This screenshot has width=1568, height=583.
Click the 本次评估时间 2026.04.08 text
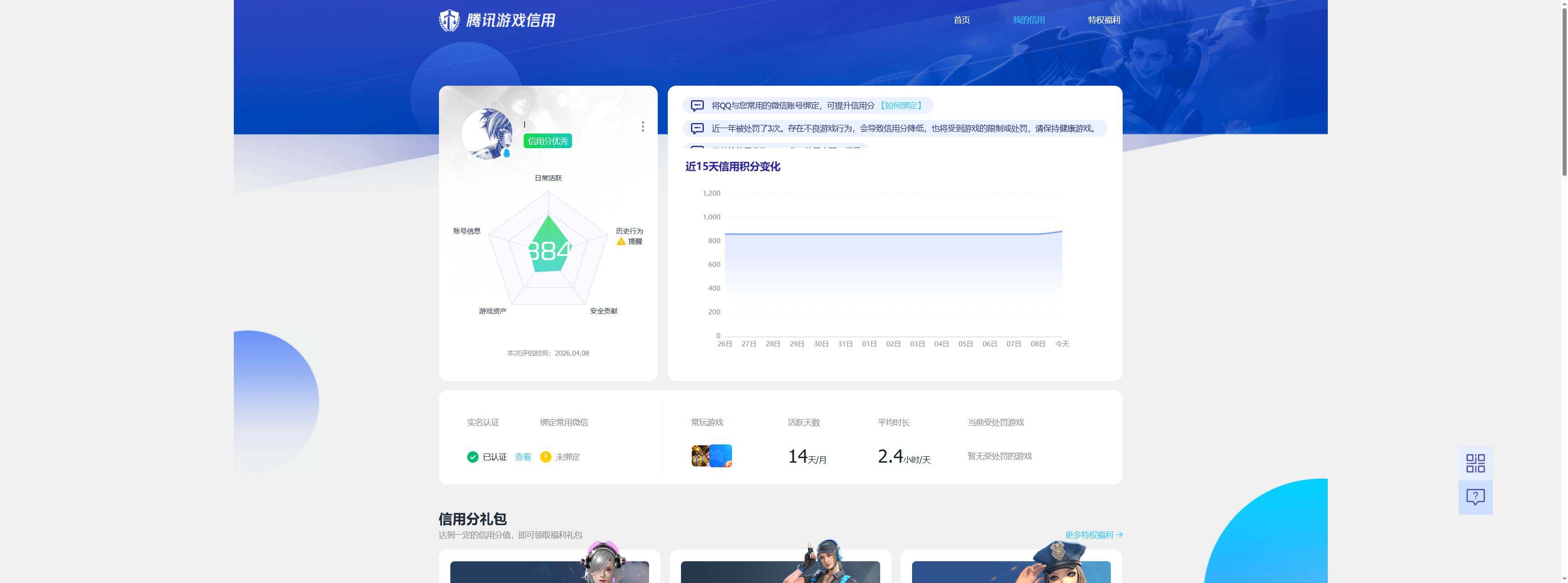[548, 353]
